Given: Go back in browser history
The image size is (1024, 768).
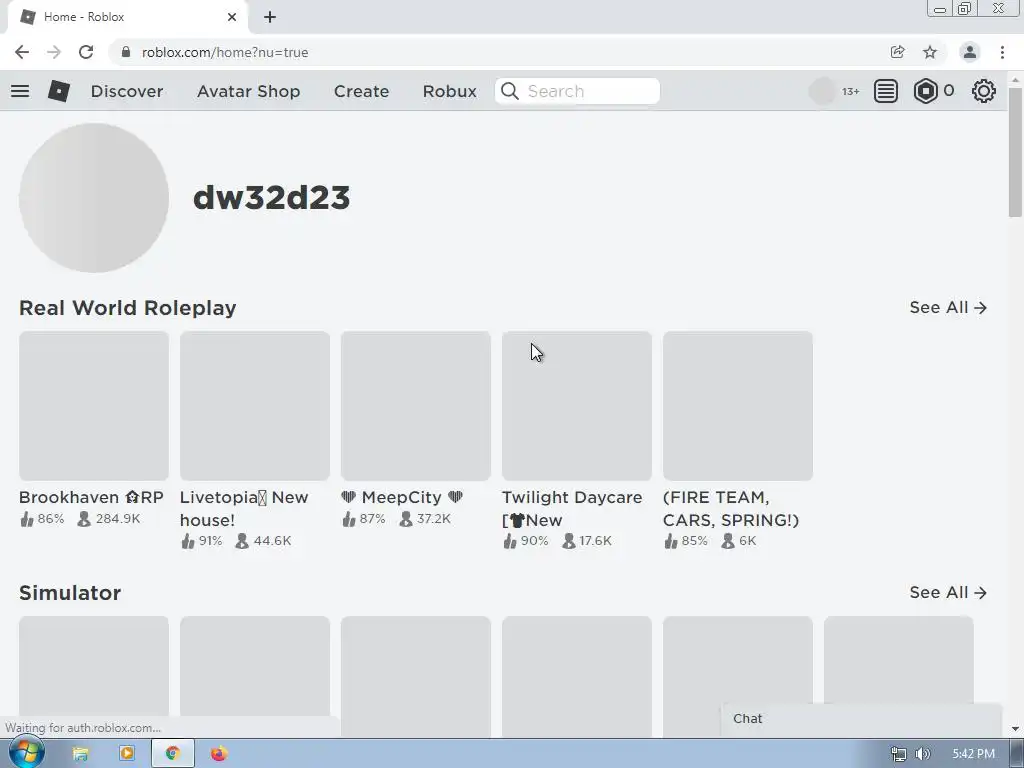Looking at the screenshot, I should tap(22, 52).
